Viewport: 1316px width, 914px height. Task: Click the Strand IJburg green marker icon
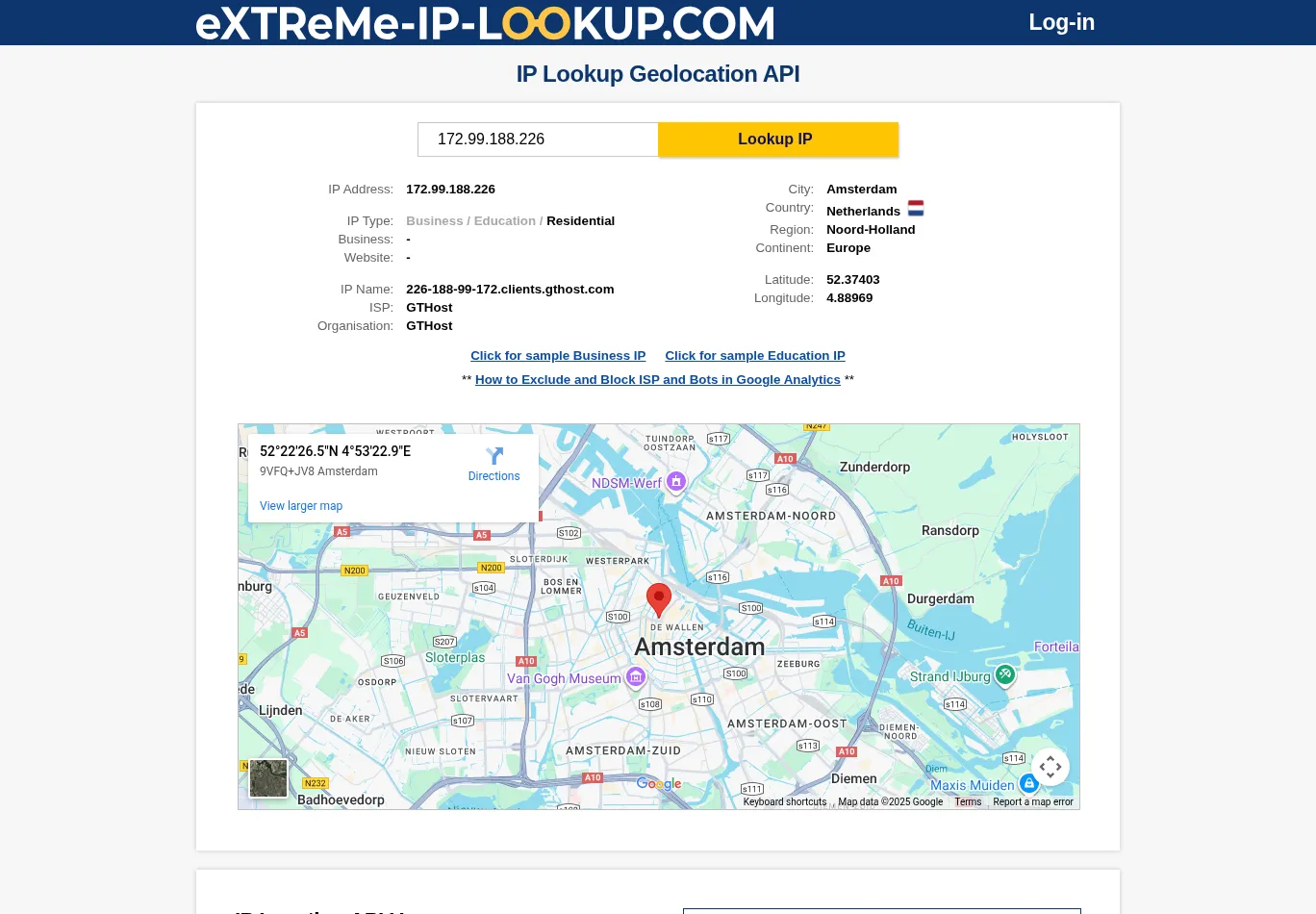point(1005,675)
